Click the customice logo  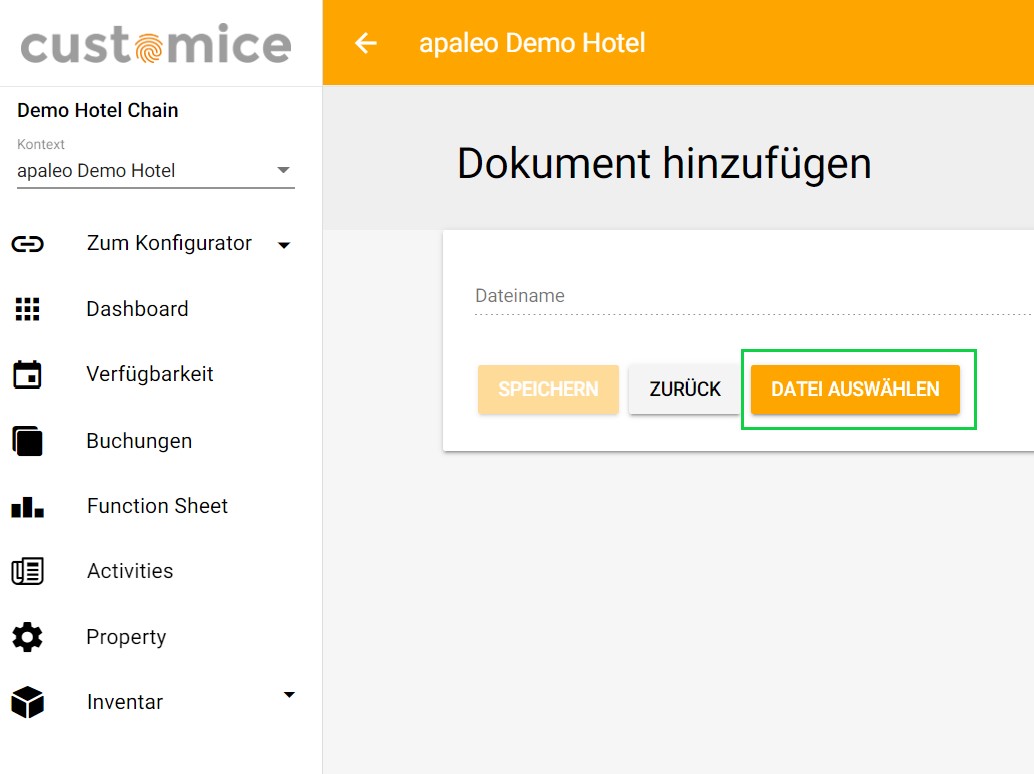click(x=156, y=44)
